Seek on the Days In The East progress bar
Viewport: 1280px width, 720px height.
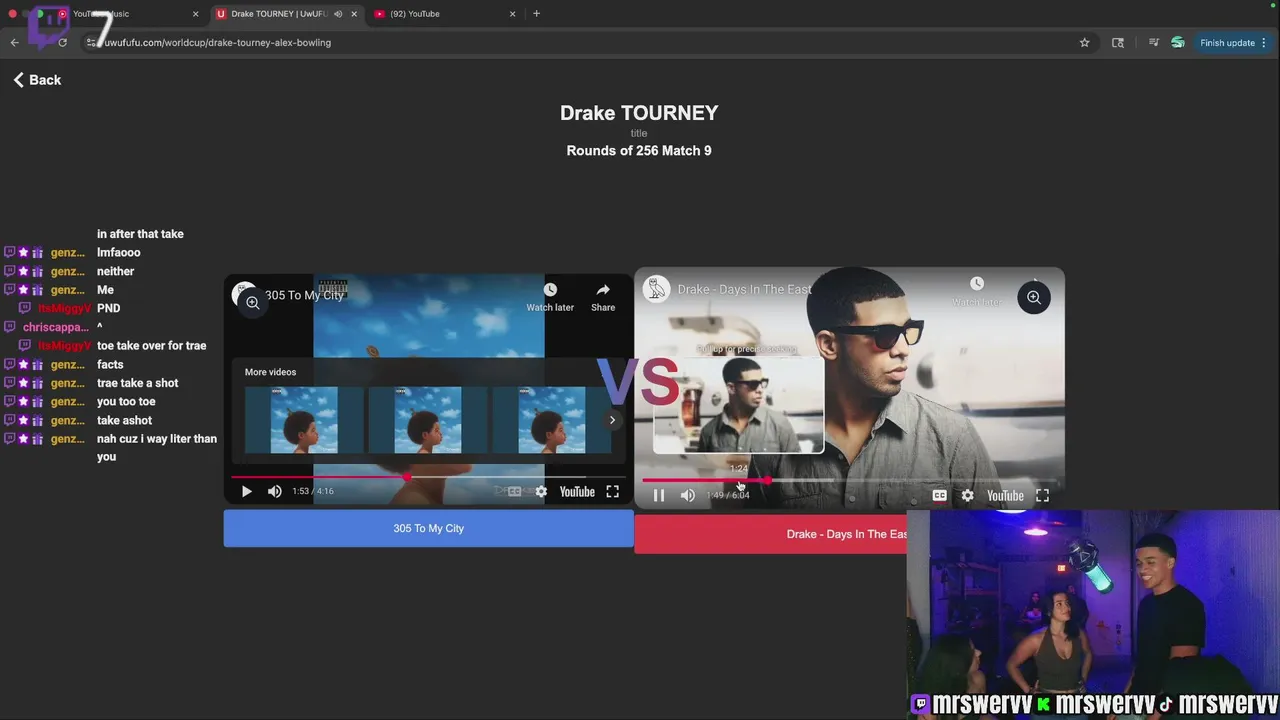848,481
